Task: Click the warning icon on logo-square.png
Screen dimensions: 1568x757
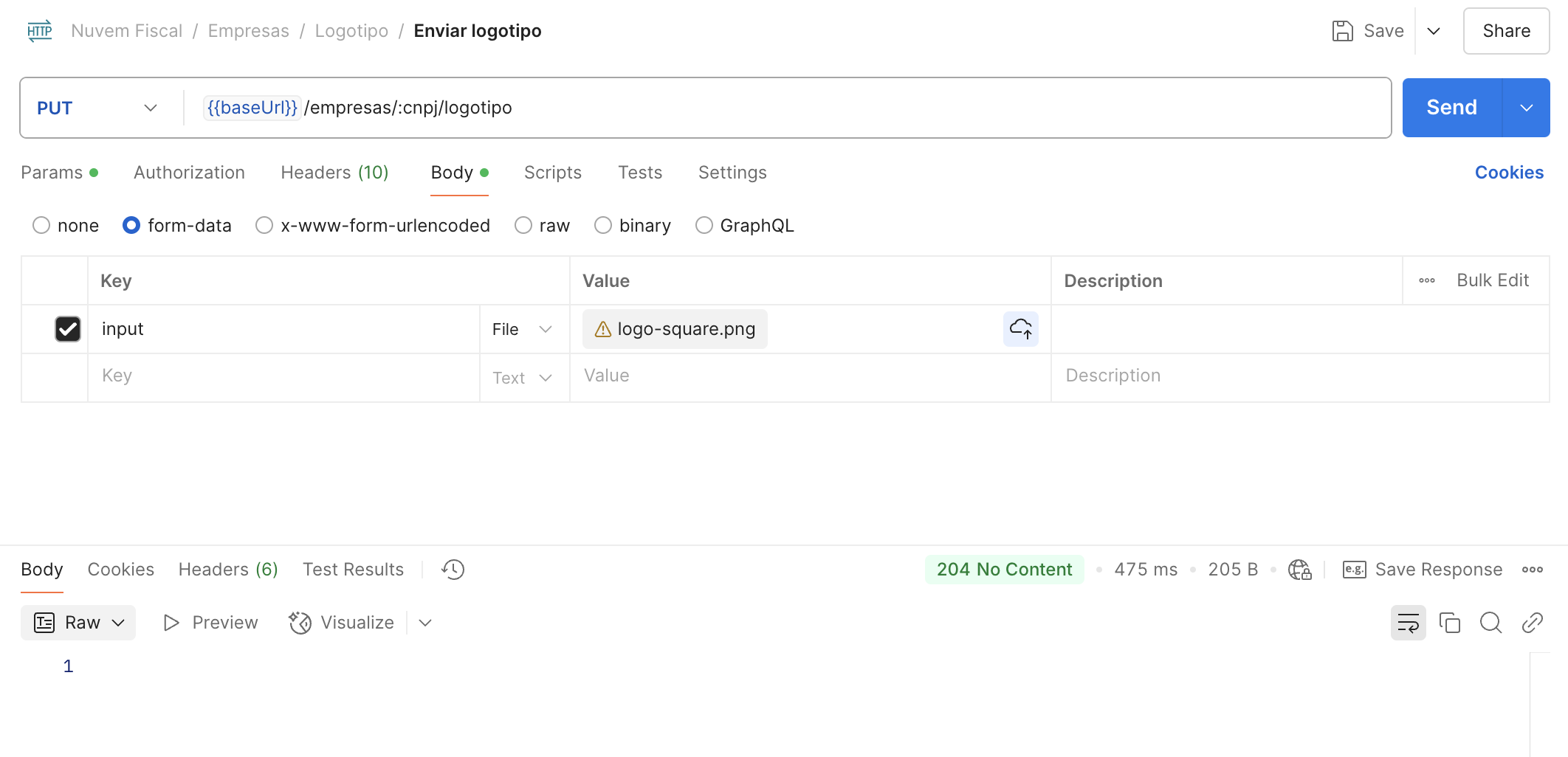Action: (x=603, y=329)
